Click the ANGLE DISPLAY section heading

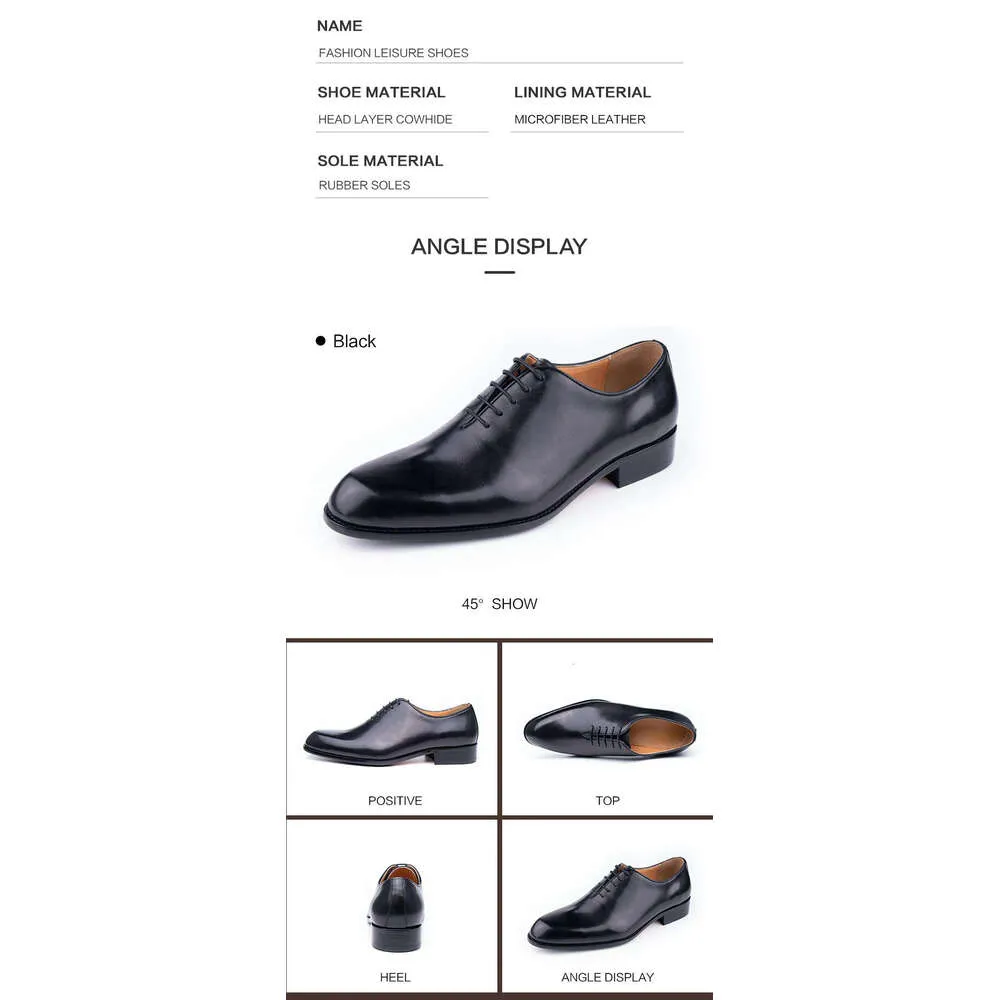tap(499, 246)
